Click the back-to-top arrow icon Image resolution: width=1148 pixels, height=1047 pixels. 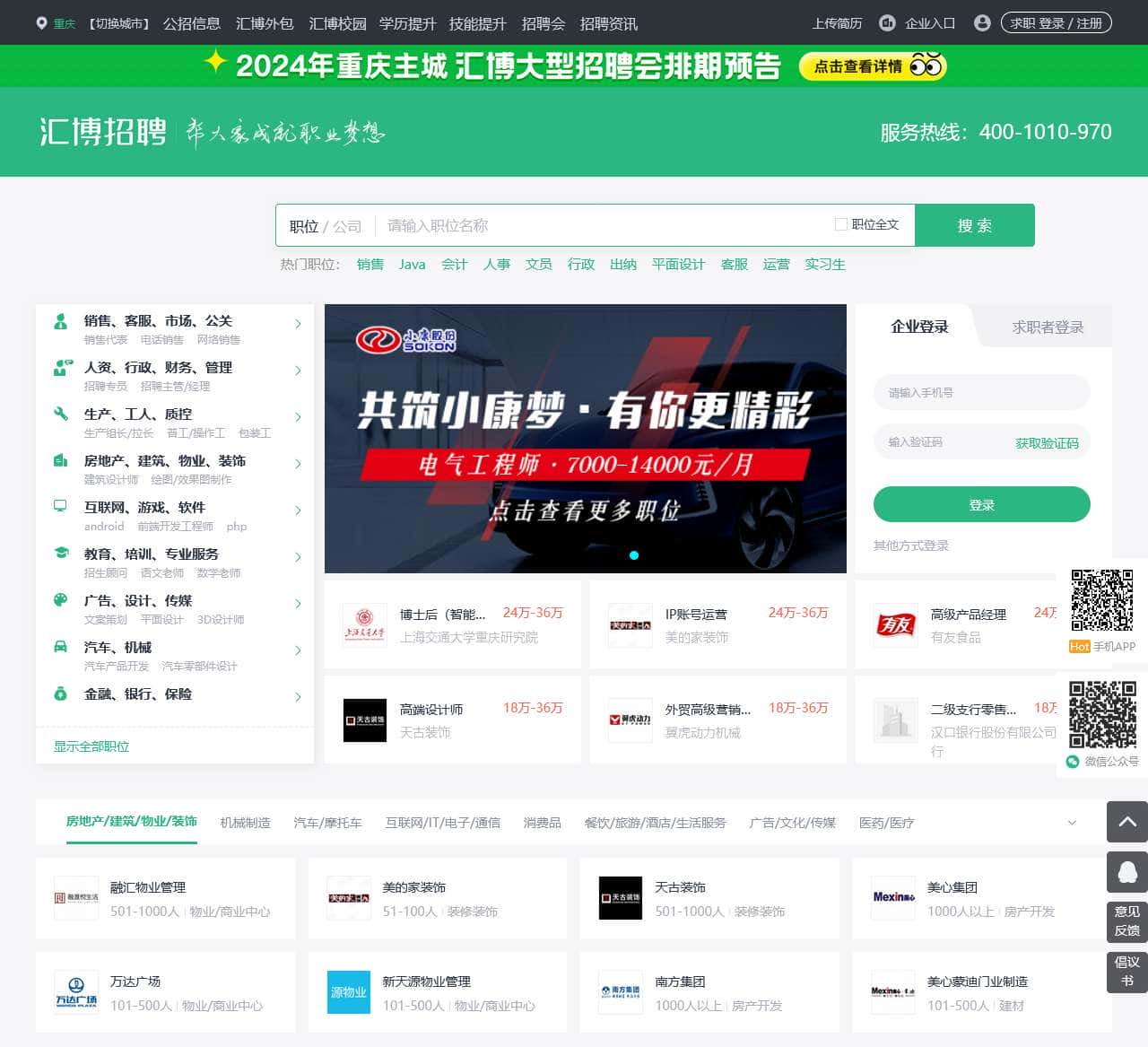click(1127, 822)
